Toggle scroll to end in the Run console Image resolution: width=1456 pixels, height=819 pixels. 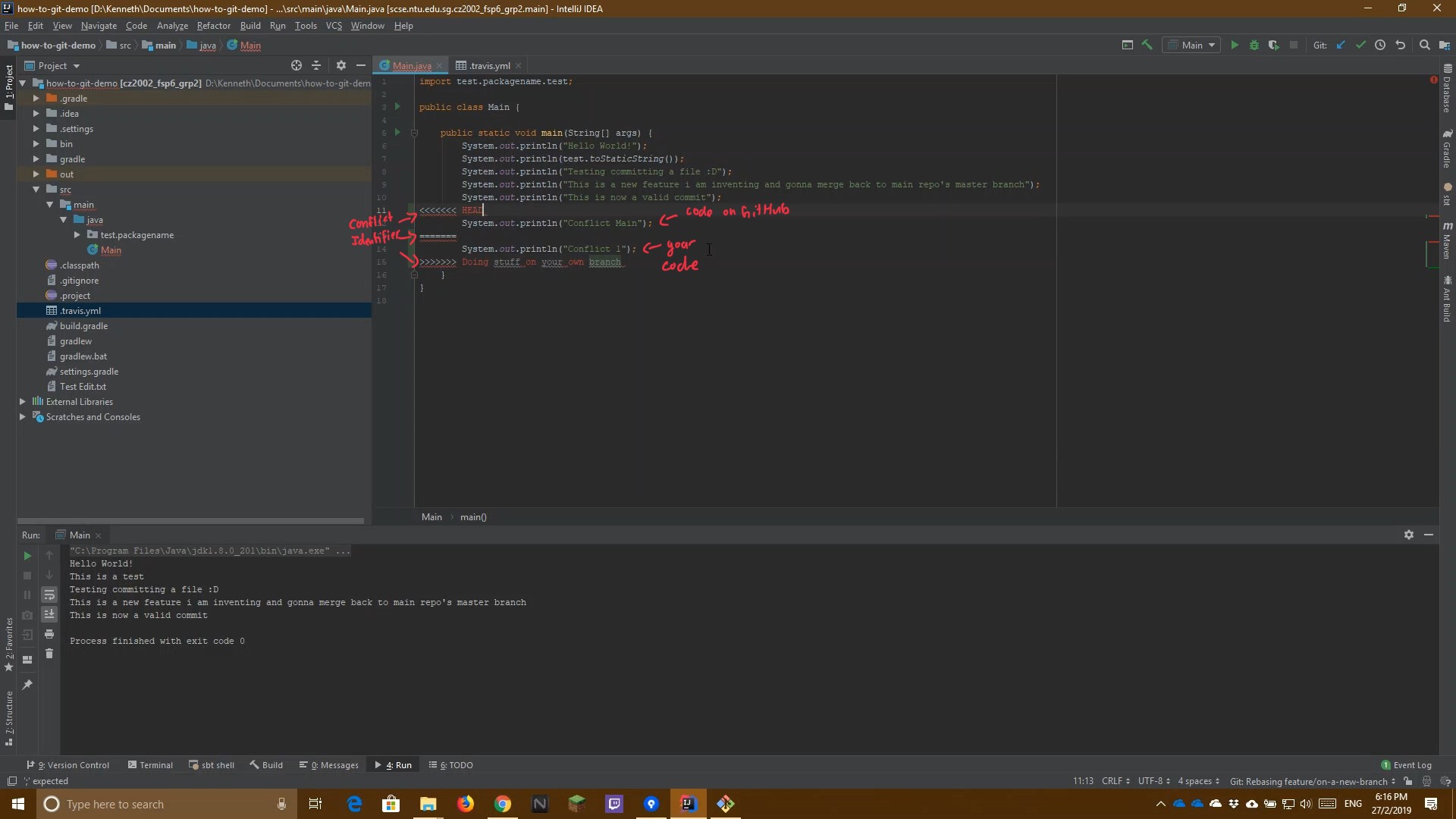(49, 614)
